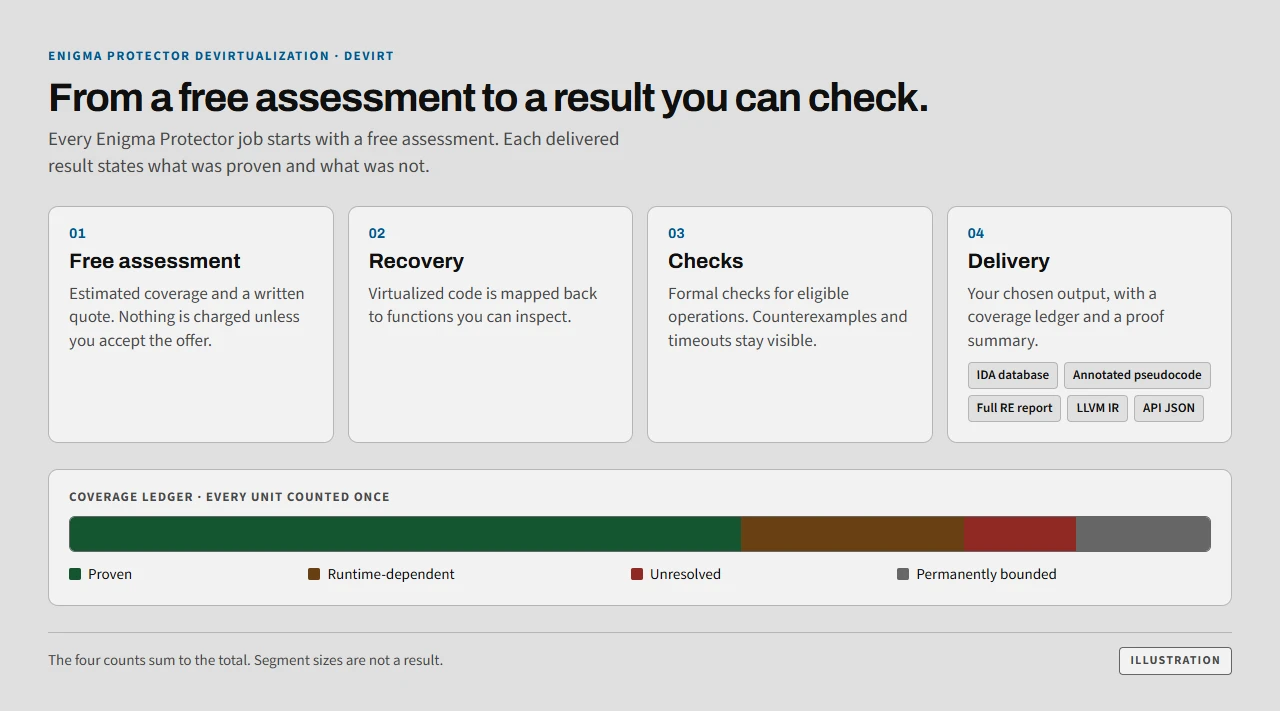Viewport: 1280px width, 711px height.
Task: Click the Delivery description about chosen output
Action: tap(1066, 317)
